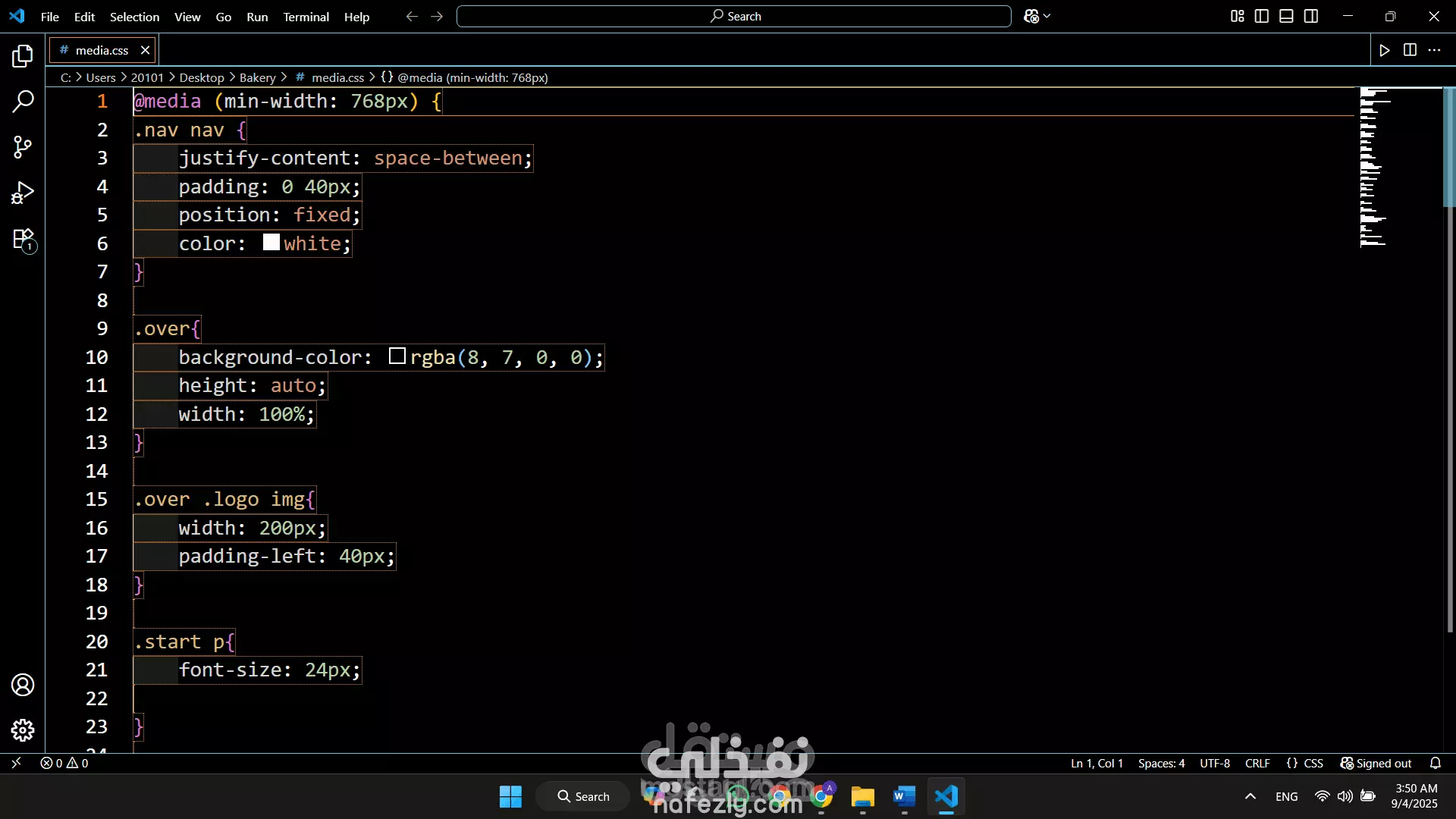Open the Explorer view in activity bar

[23, 55]
